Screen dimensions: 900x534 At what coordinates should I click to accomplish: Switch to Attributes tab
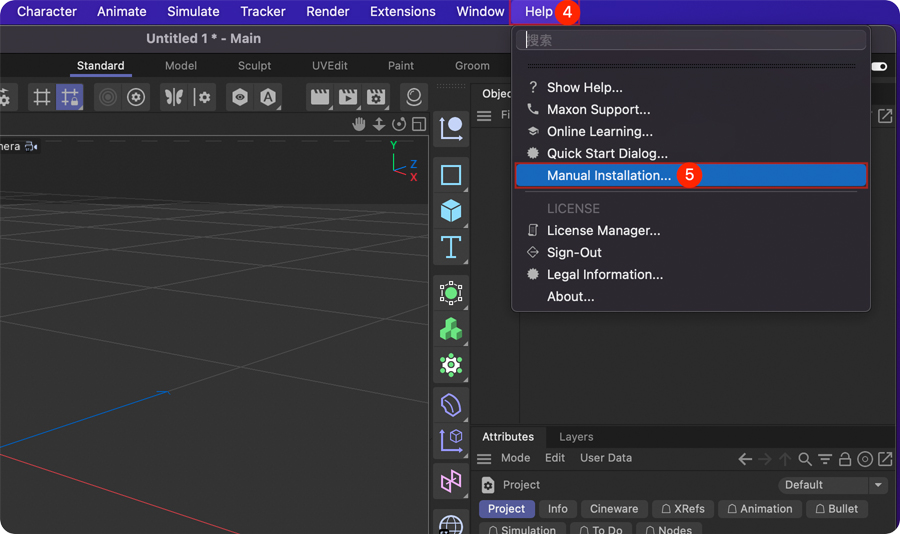(508, 437)
